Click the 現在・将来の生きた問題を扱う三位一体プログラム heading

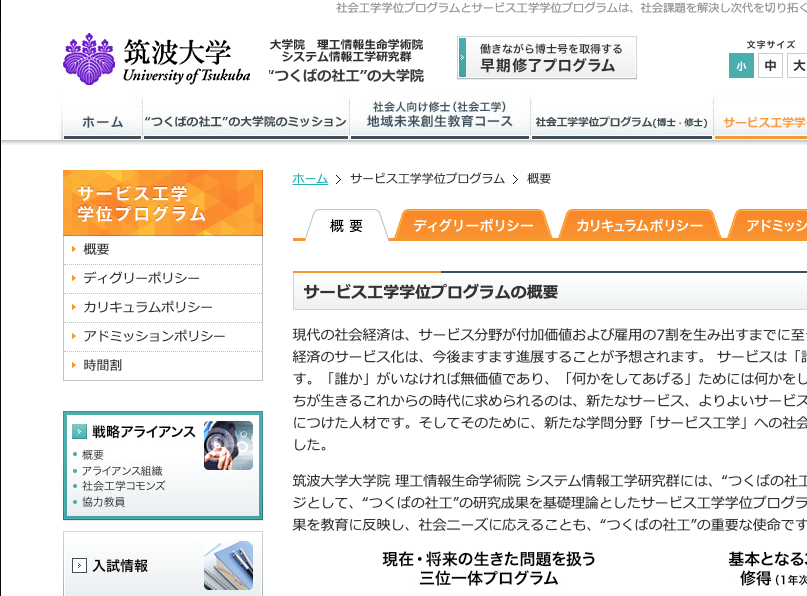point(489,568)
